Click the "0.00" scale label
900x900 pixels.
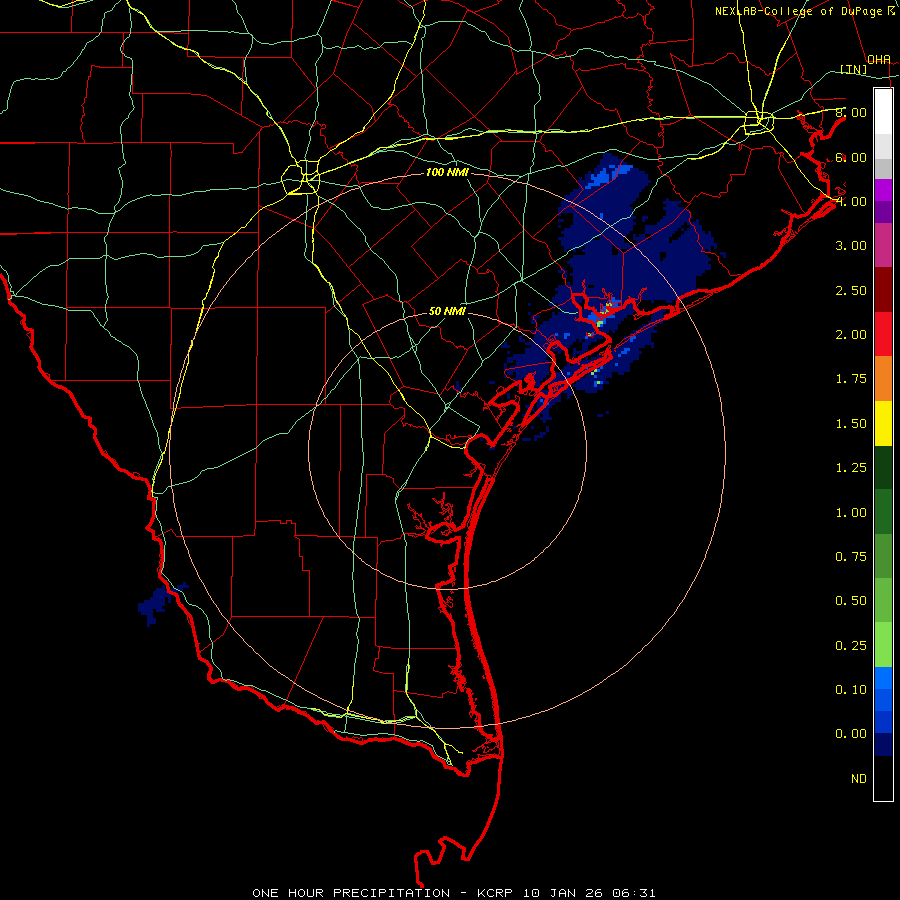point(851,734)
